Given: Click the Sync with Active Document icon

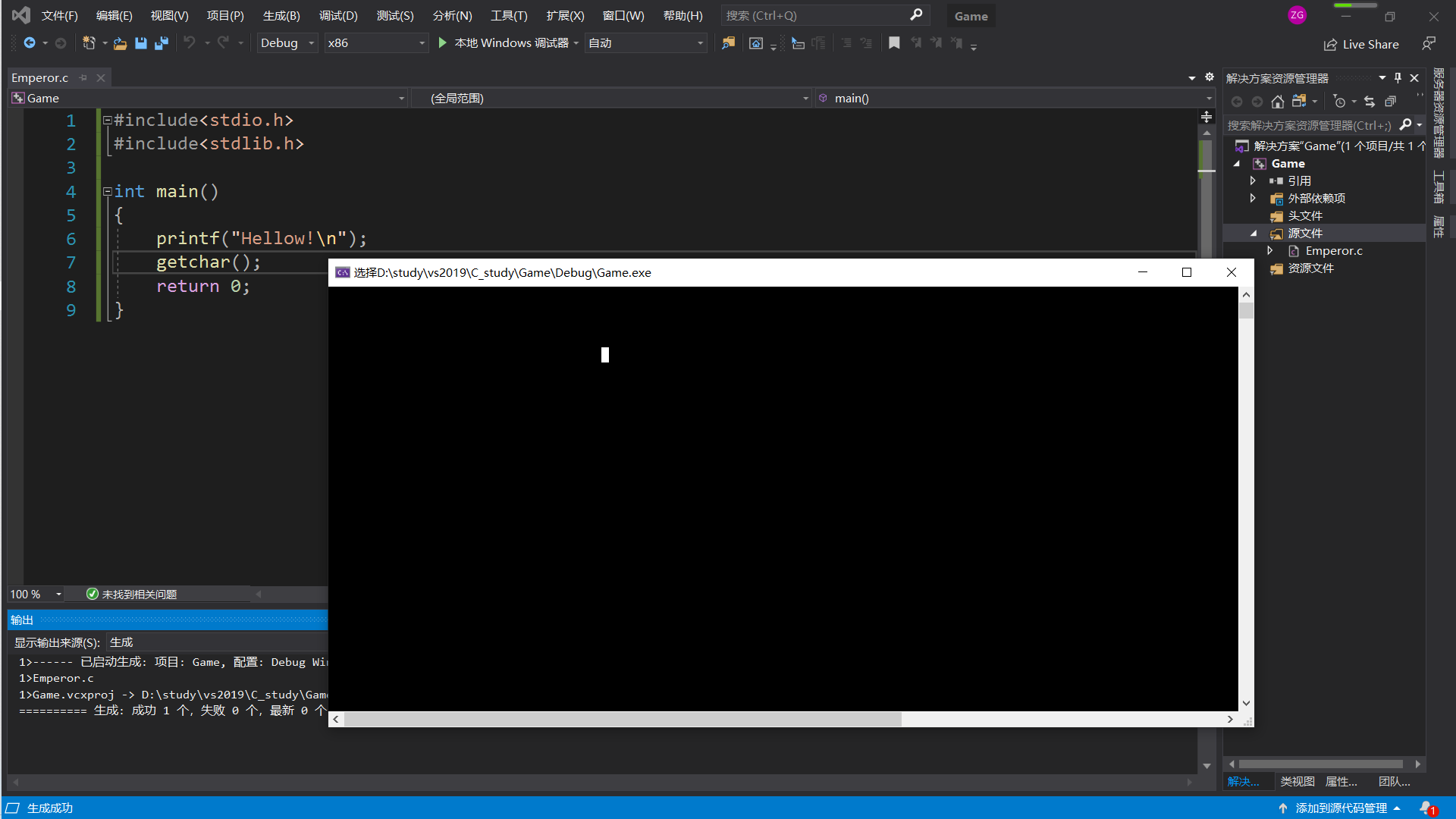Looking at the screenshot, I should click(x=1370, y=102).
